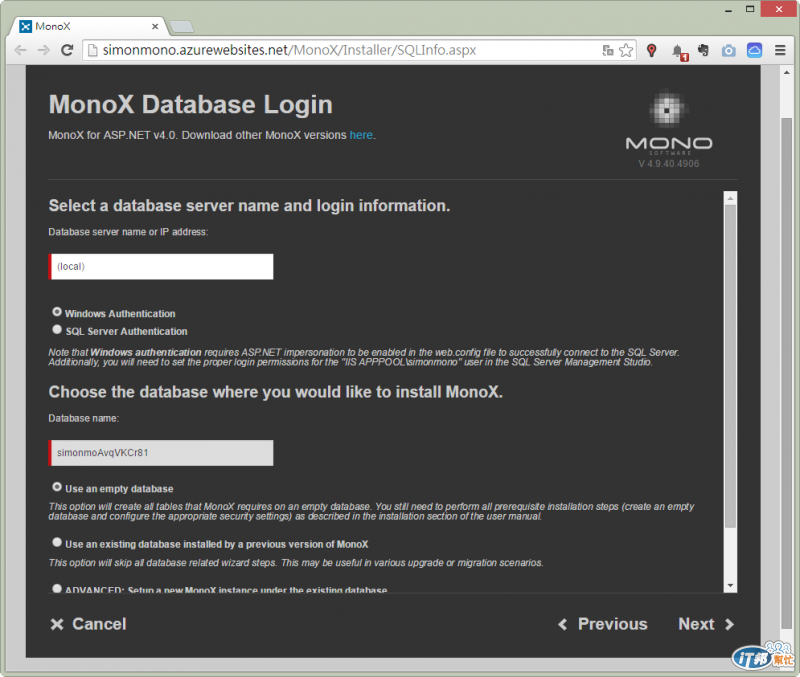800x677 pixels.
Task: Open a new browser tab
Action: click(x=181, y=27)
